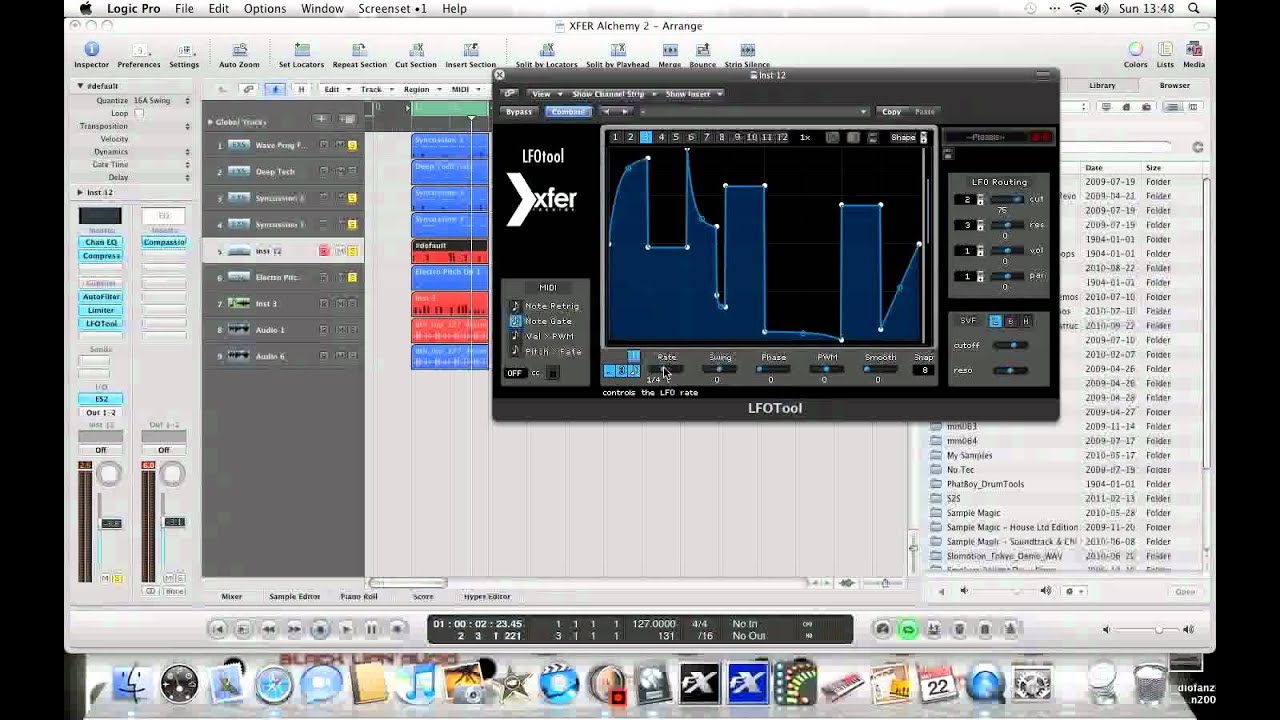
Task: Click the plugin link chain icon
Action: point(510,93)
